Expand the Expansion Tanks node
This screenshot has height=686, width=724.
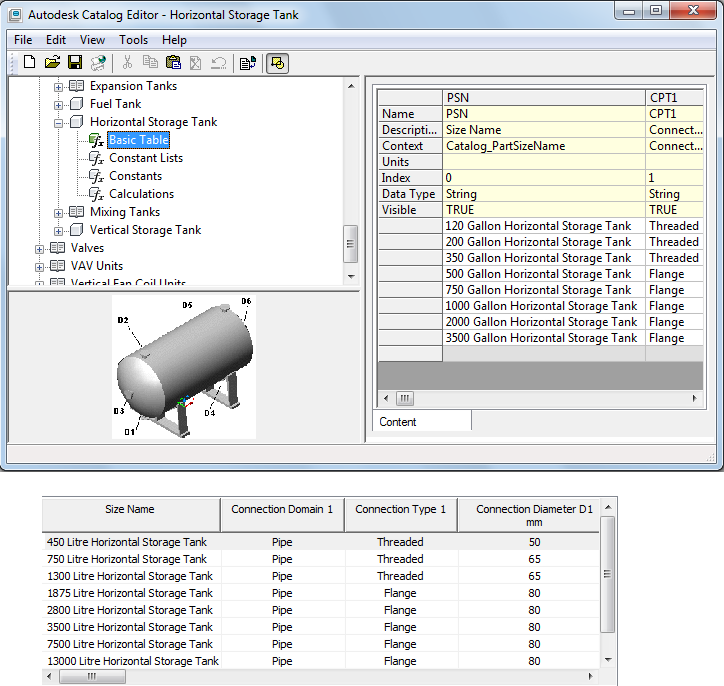tap(58, 87)
